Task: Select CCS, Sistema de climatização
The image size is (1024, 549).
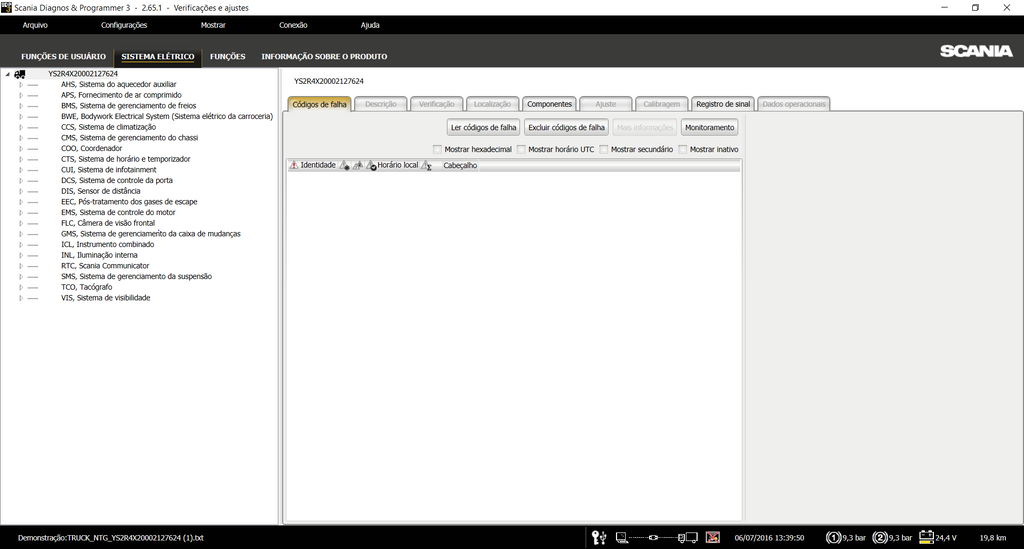Action: click(x=108, y=127)
